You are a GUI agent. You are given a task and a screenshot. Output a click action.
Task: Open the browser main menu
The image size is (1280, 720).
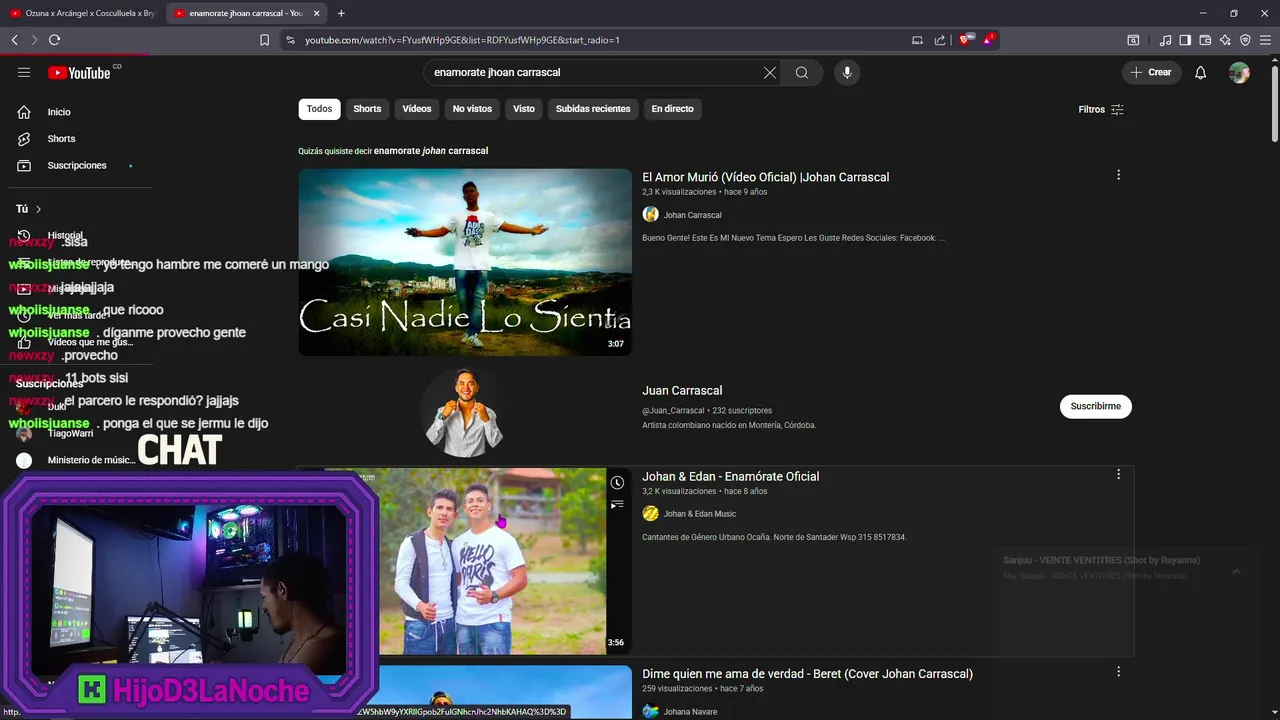1265,40
